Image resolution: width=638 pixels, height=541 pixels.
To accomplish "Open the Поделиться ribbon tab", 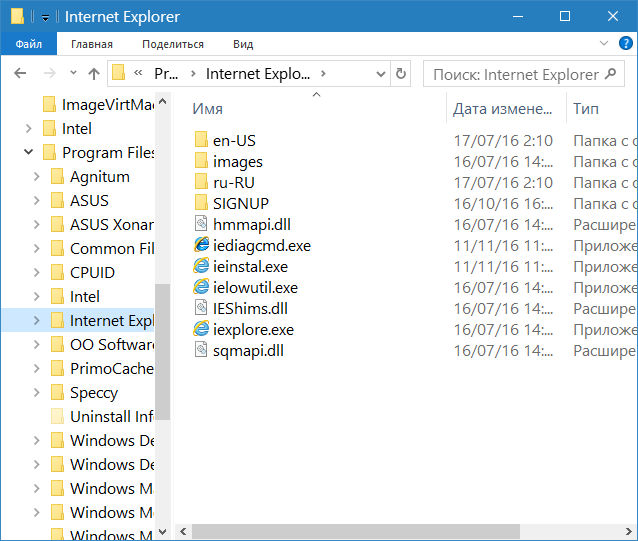I will (x=173, y=44).
